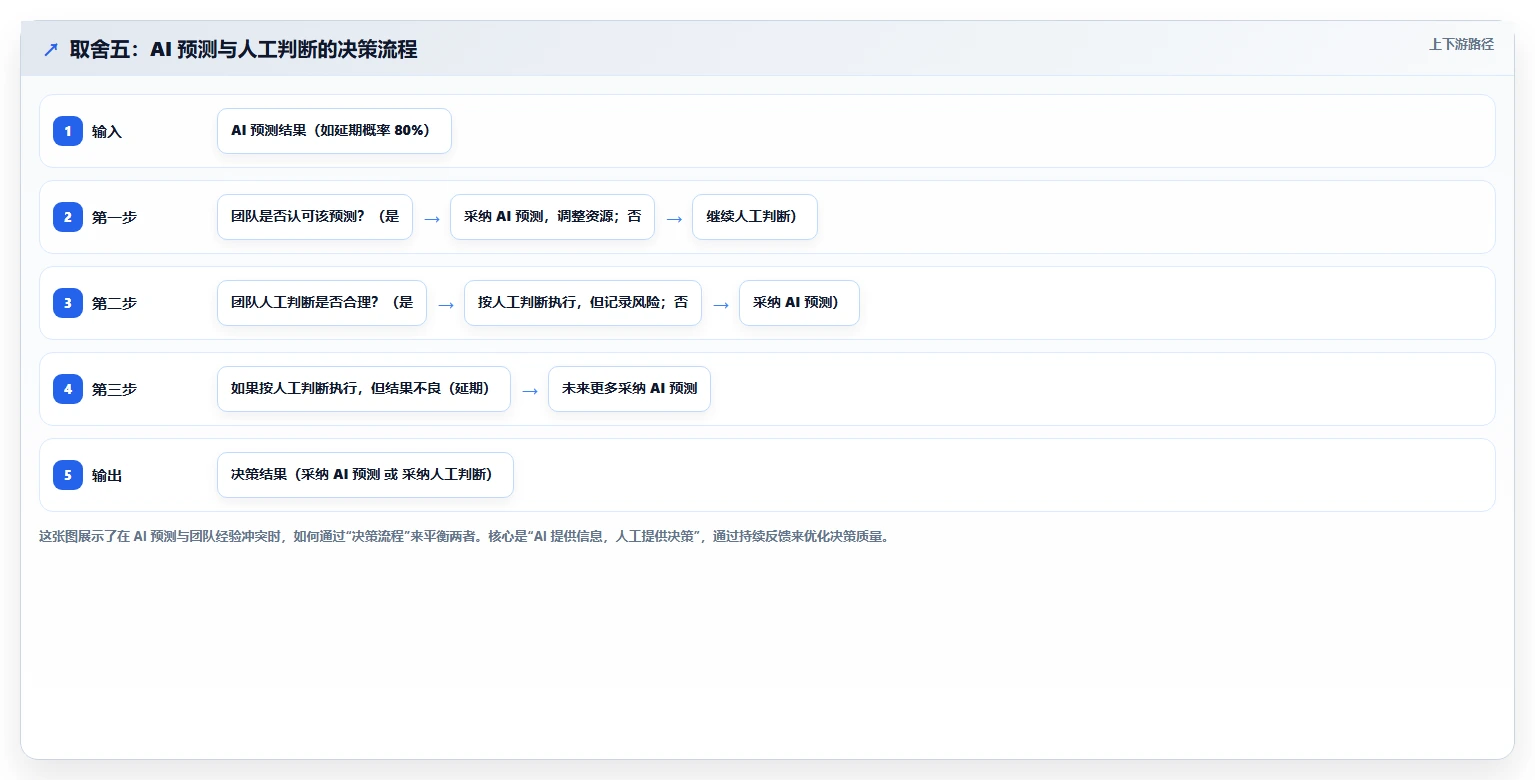Screen dimensions: 1535x780
Task: Select the 按人工判断执行，但记录风险；否 box
Action: tap(583, 303)
